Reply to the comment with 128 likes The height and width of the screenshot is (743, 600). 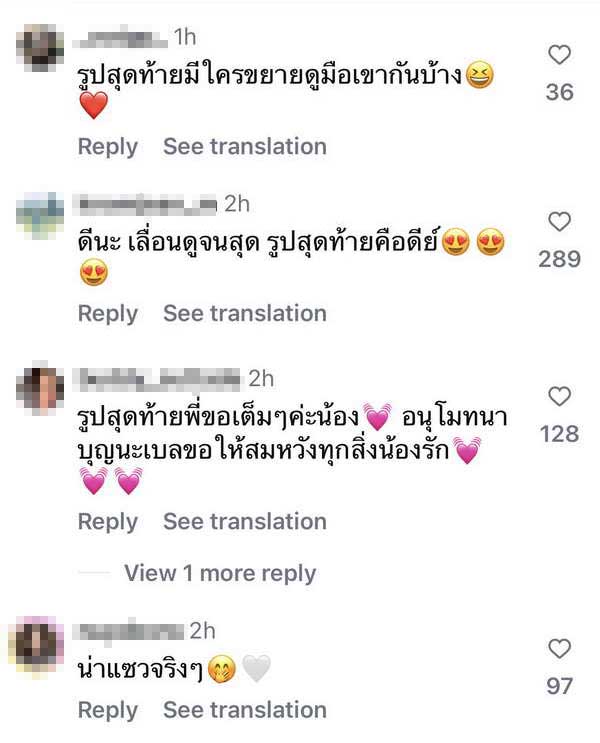[108, 522]
